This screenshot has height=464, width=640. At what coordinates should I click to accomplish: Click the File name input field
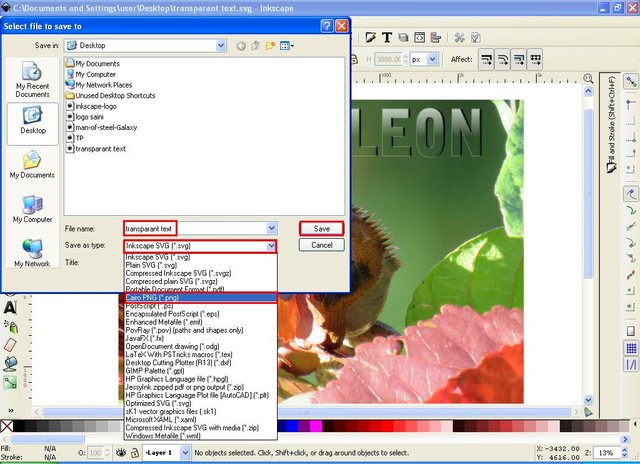point(195,229)
